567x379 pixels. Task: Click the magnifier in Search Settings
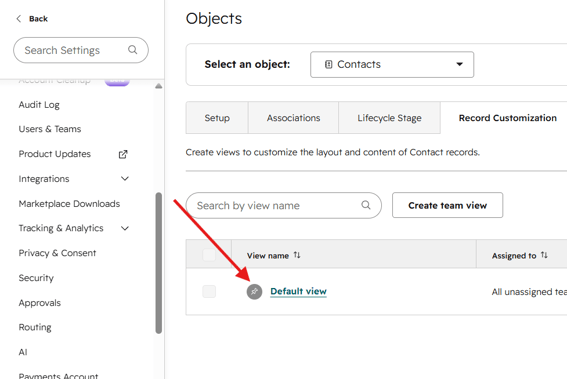point(133,50)
